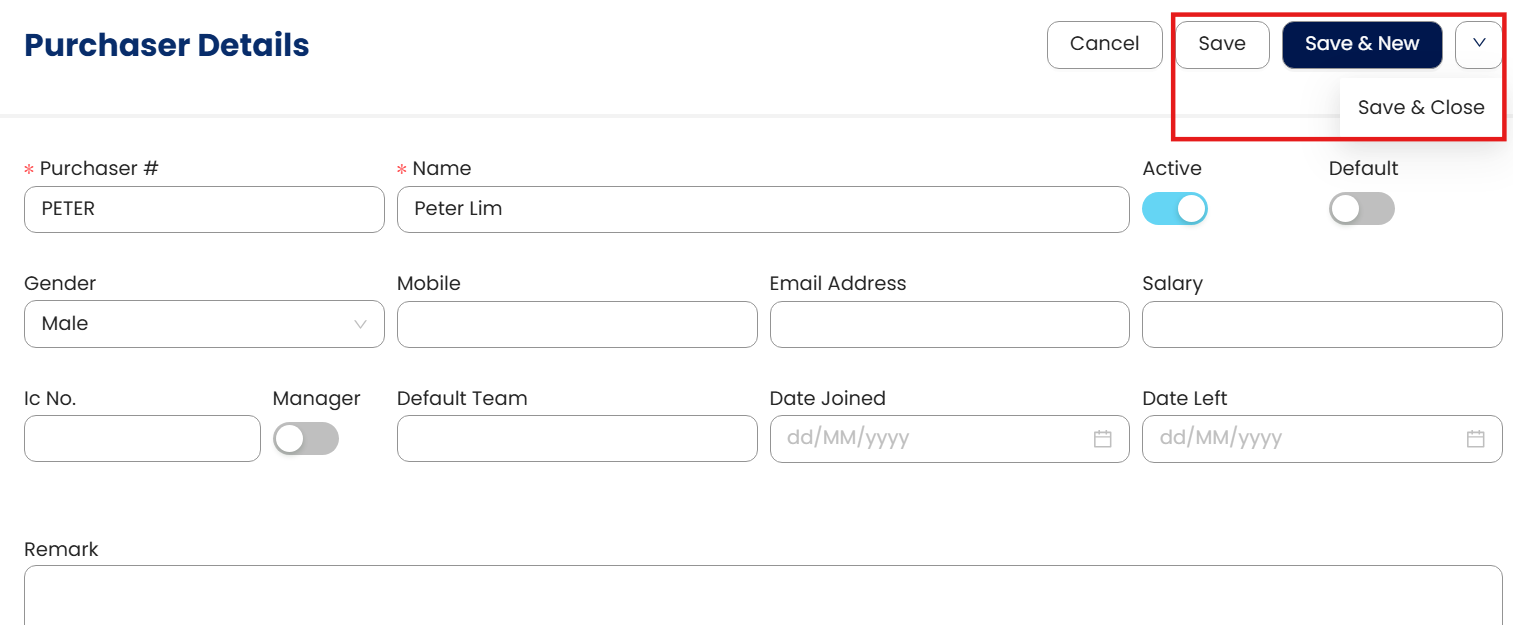Viewport: 1513px width, 625px height.
Task: Turn on the Manager toggle
Action: pyautogui.click(x=306, y=439)
